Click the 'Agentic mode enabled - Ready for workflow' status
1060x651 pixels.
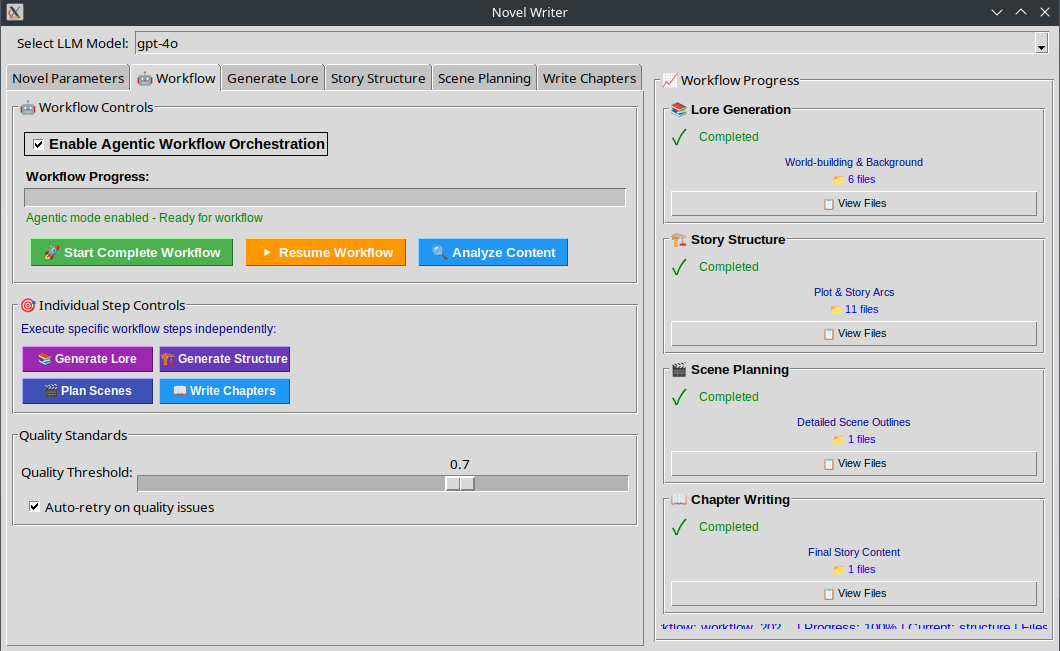point(144,218)
